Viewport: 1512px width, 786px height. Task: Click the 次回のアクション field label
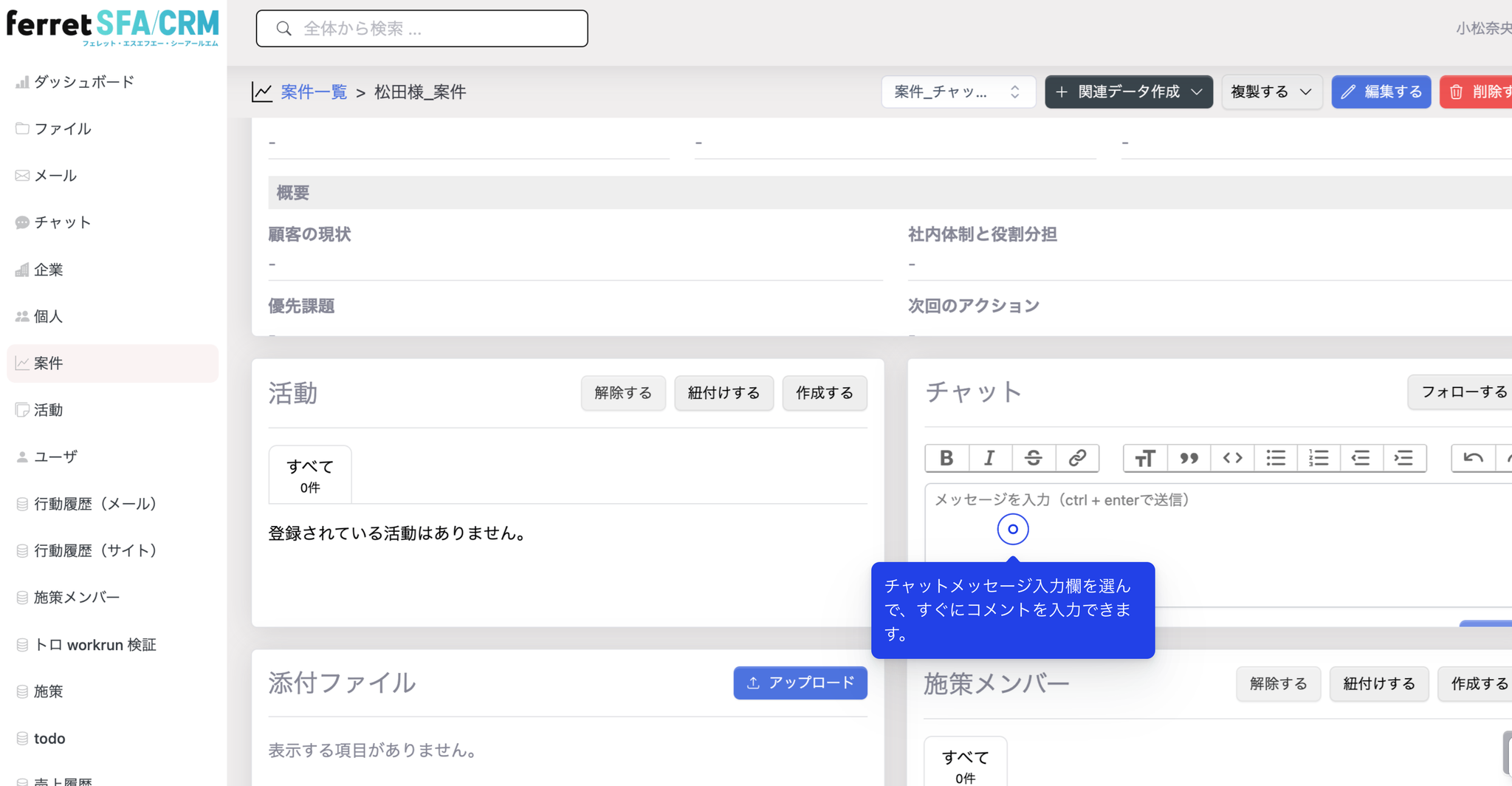[974, 306]
